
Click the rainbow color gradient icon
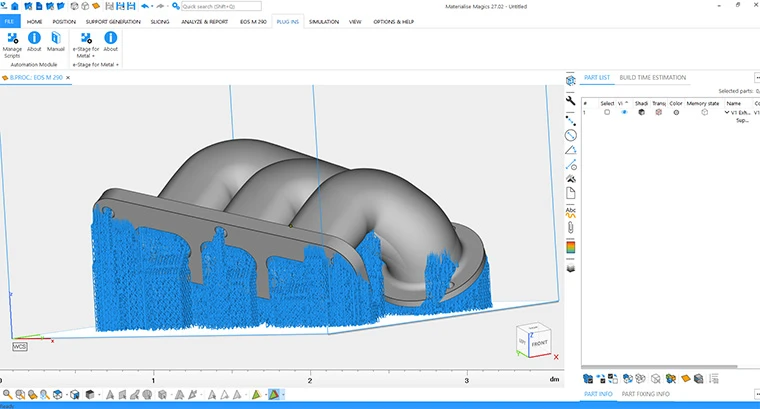click(570, 247)
